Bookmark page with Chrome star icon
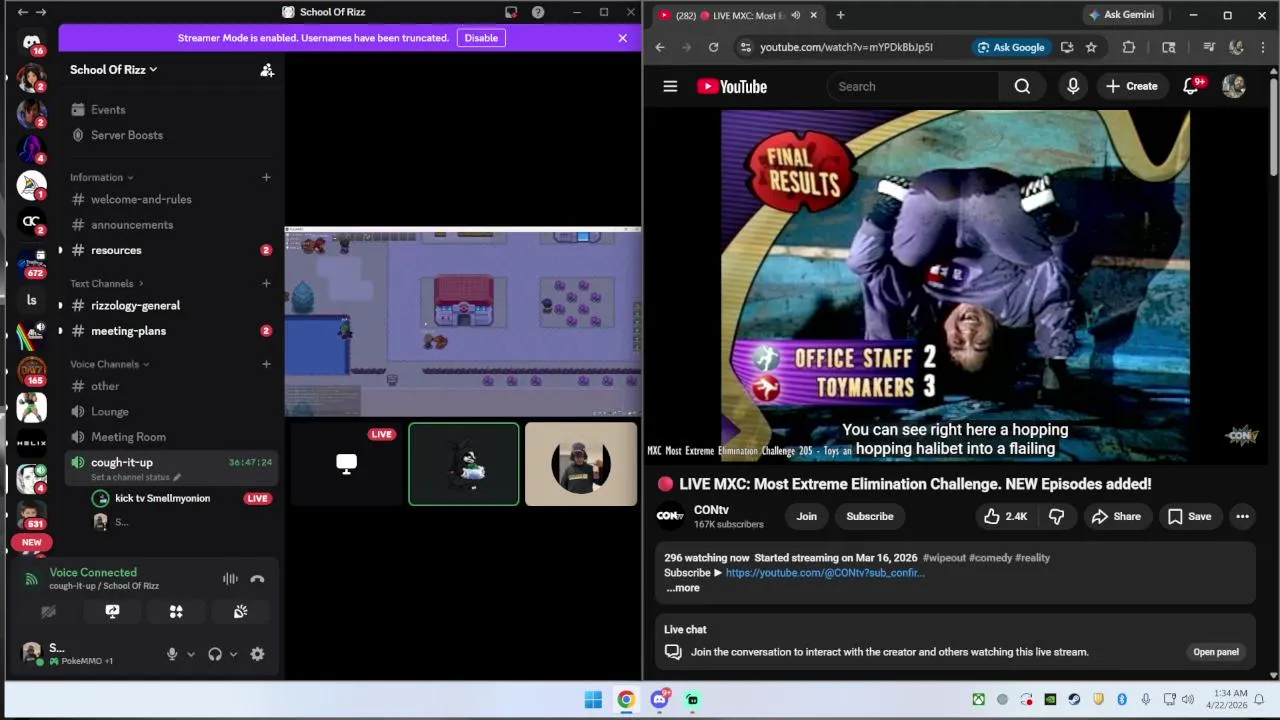Screen dimensions: 1280x720 coord(1091,47)
